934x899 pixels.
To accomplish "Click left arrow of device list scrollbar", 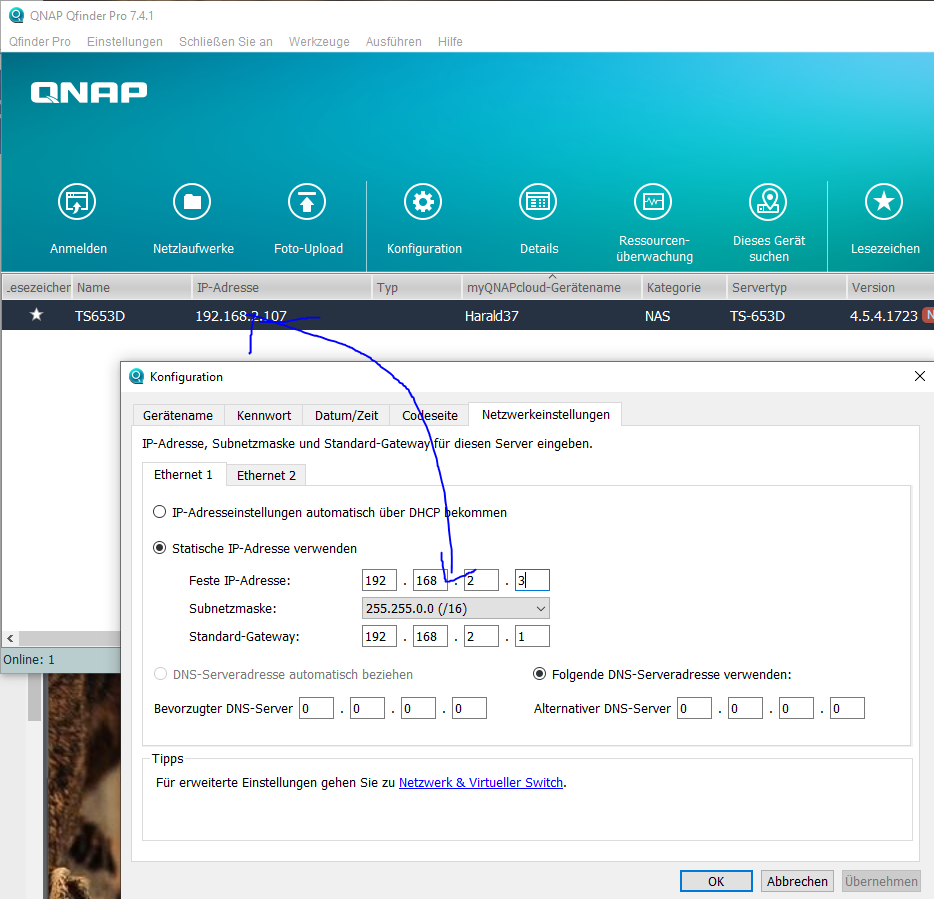I will point(10,639).
